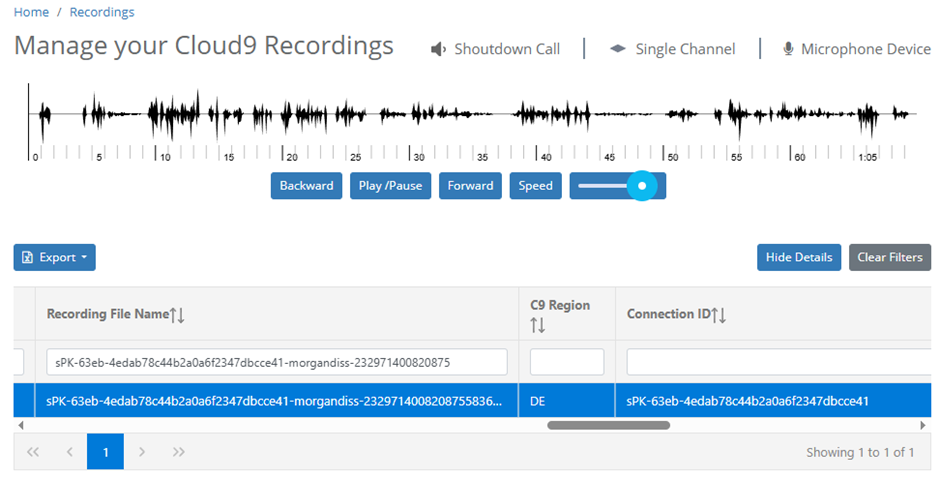Go to the Home breadcrumb
This screenshot has width=940, height=479.
coord(31,12)
